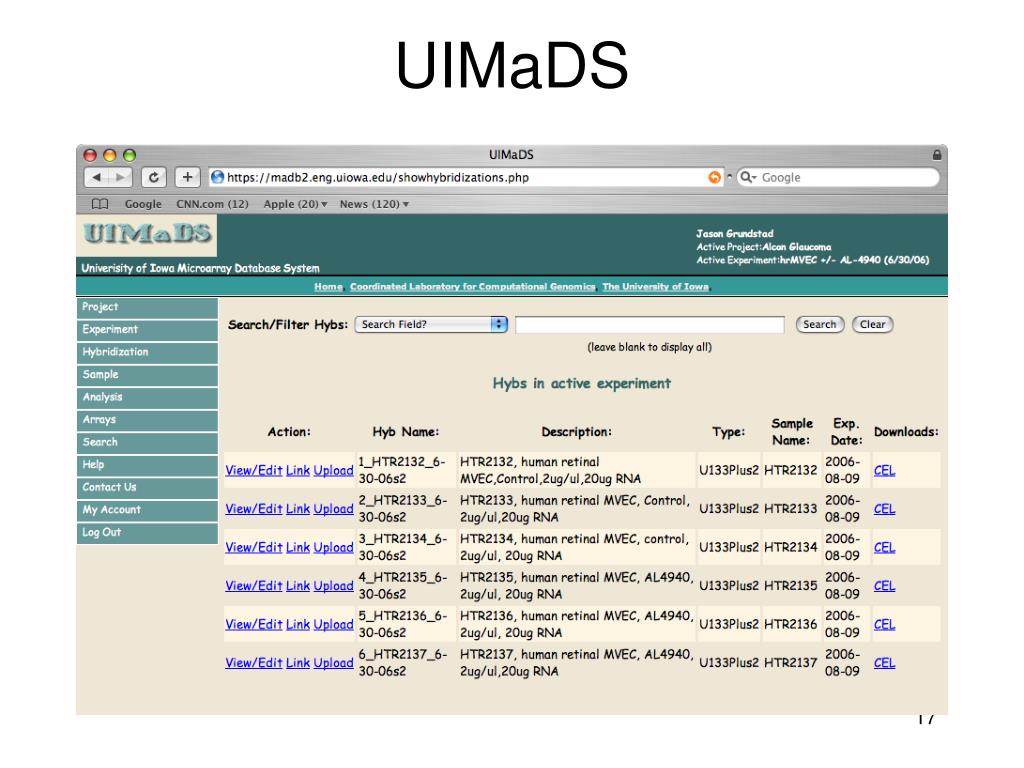Download CEL for HTR2133

884,509
